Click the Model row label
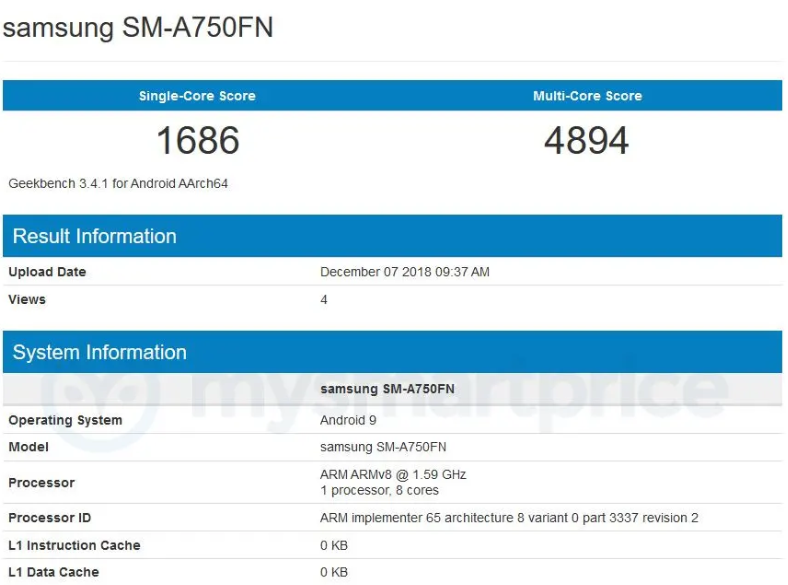This screenshot has width=788, height=585. [29, 447]
